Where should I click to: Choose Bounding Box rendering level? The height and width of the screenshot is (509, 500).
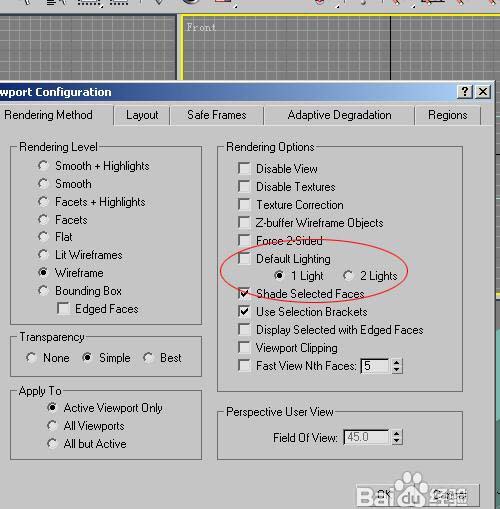[x=43, y=291]
